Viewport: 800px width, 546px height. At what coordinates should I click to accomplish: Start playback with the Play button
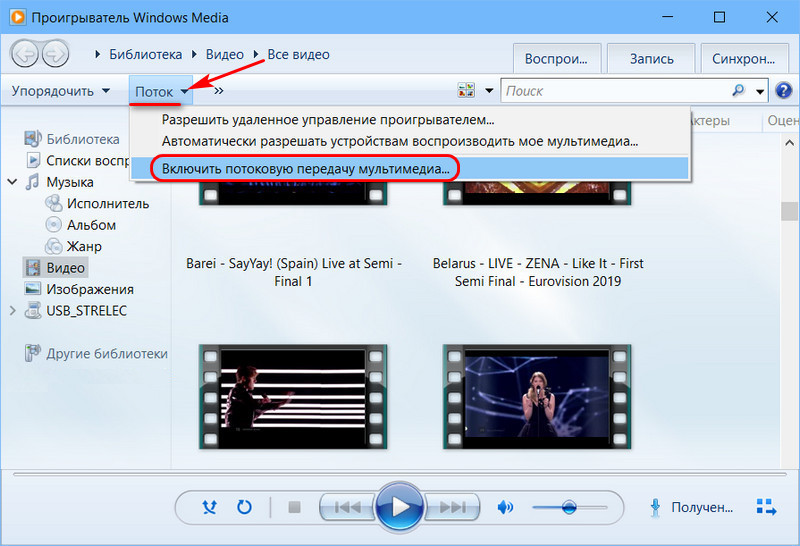400,507
